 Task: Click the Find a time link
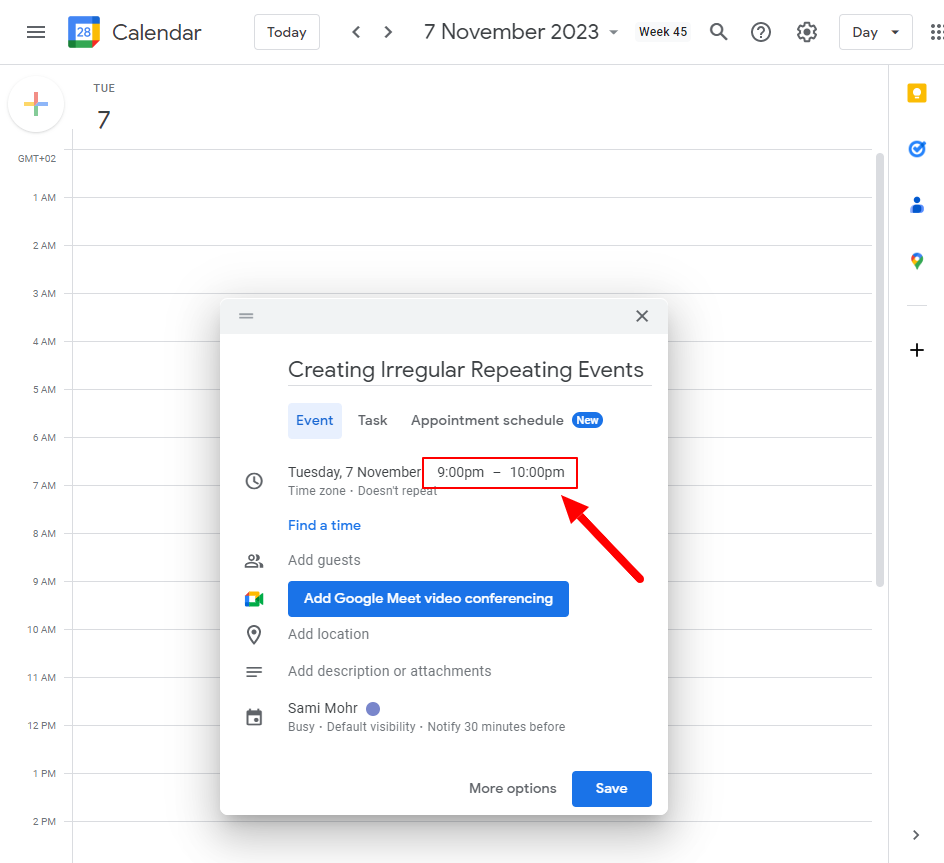[x=324, y=526]
